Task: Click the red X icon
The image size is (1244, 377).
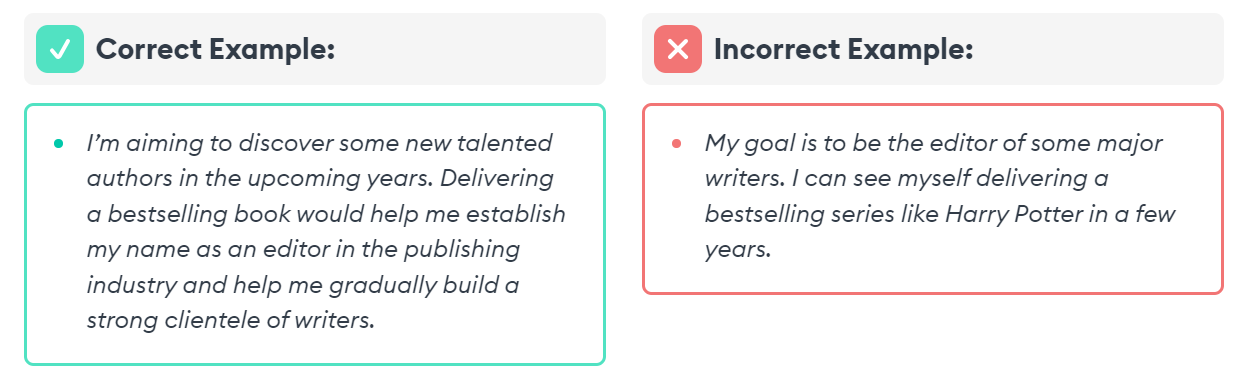Action: click(678, 49)
